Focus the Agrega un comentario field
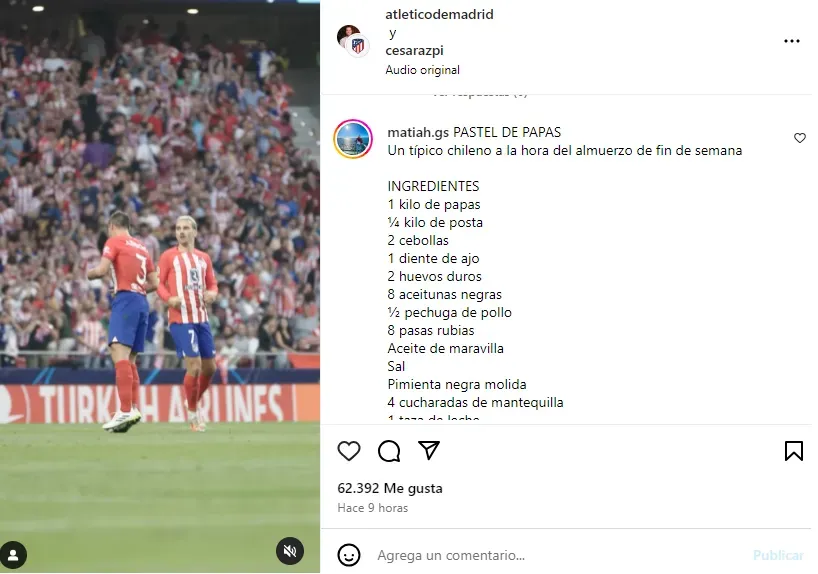818x574 pixels. (558, 555)
